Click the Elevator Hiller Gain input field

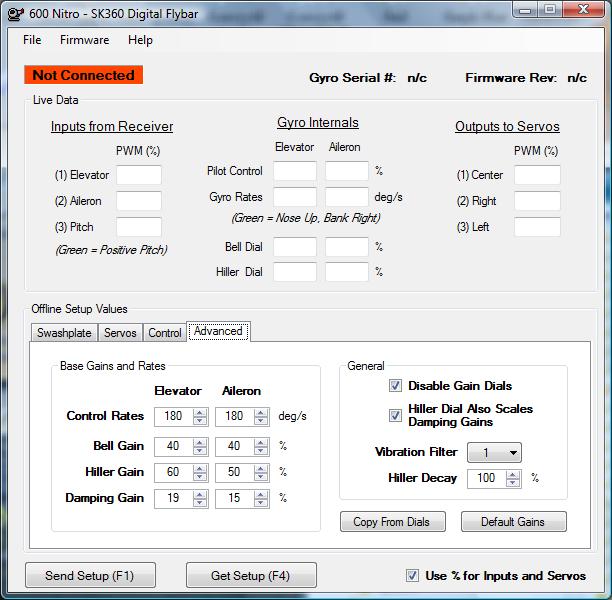pyautogui.click(x=171, y=471)
